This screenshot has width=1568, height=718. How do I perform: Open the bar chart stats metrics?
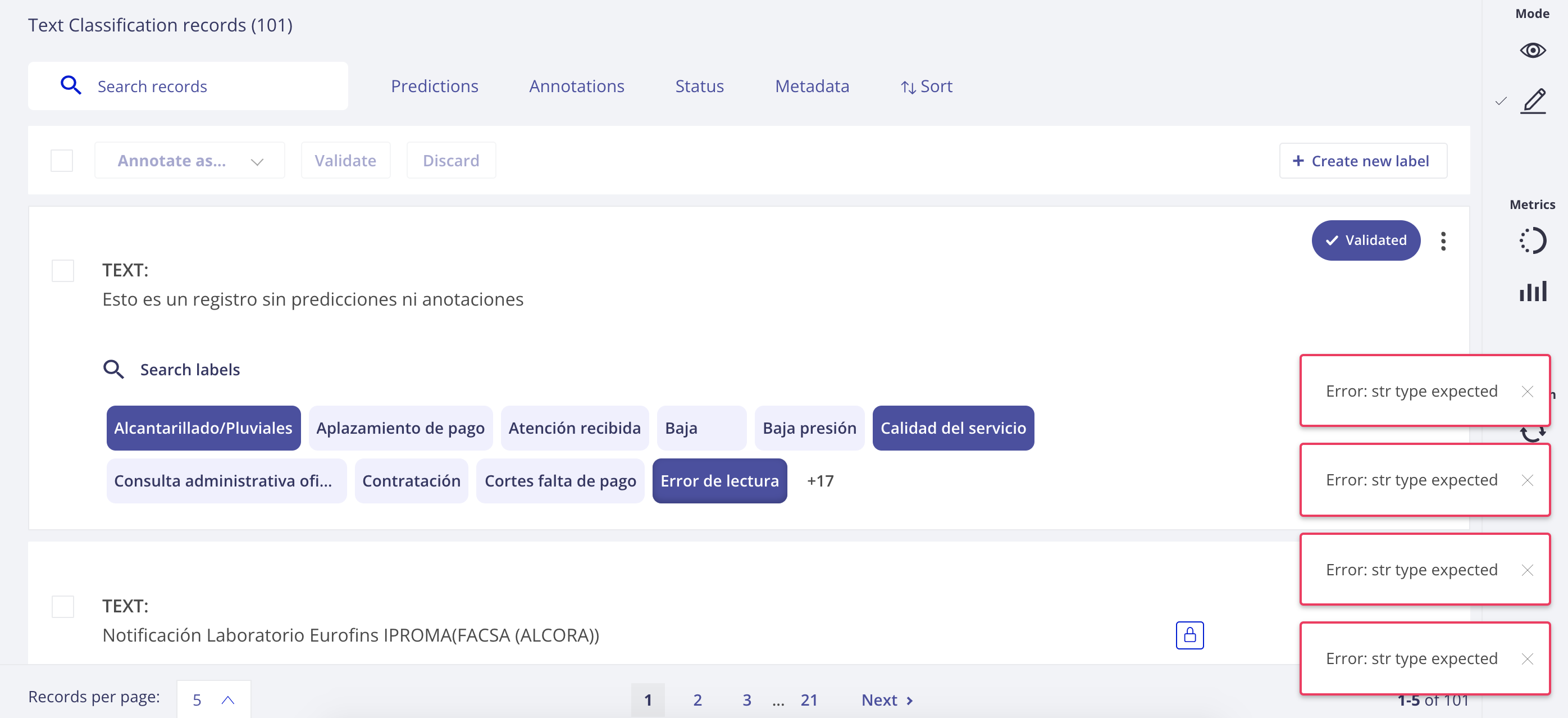click(x=1533, y=291)
